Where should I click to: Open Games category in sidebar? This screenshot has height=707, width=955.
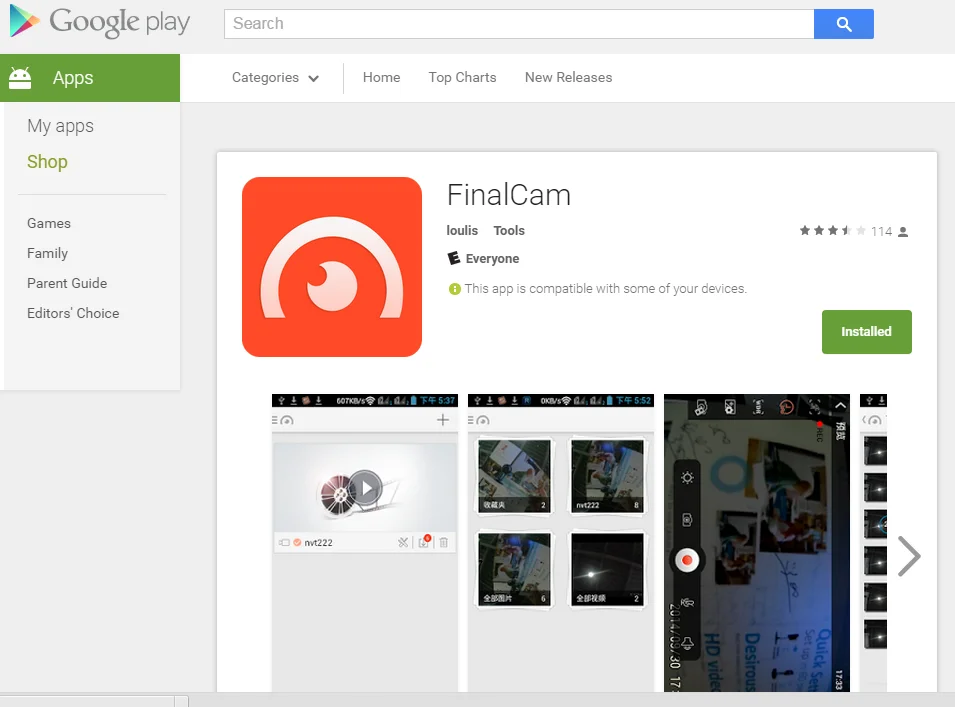pyautogui.click(x=49, y=223)
